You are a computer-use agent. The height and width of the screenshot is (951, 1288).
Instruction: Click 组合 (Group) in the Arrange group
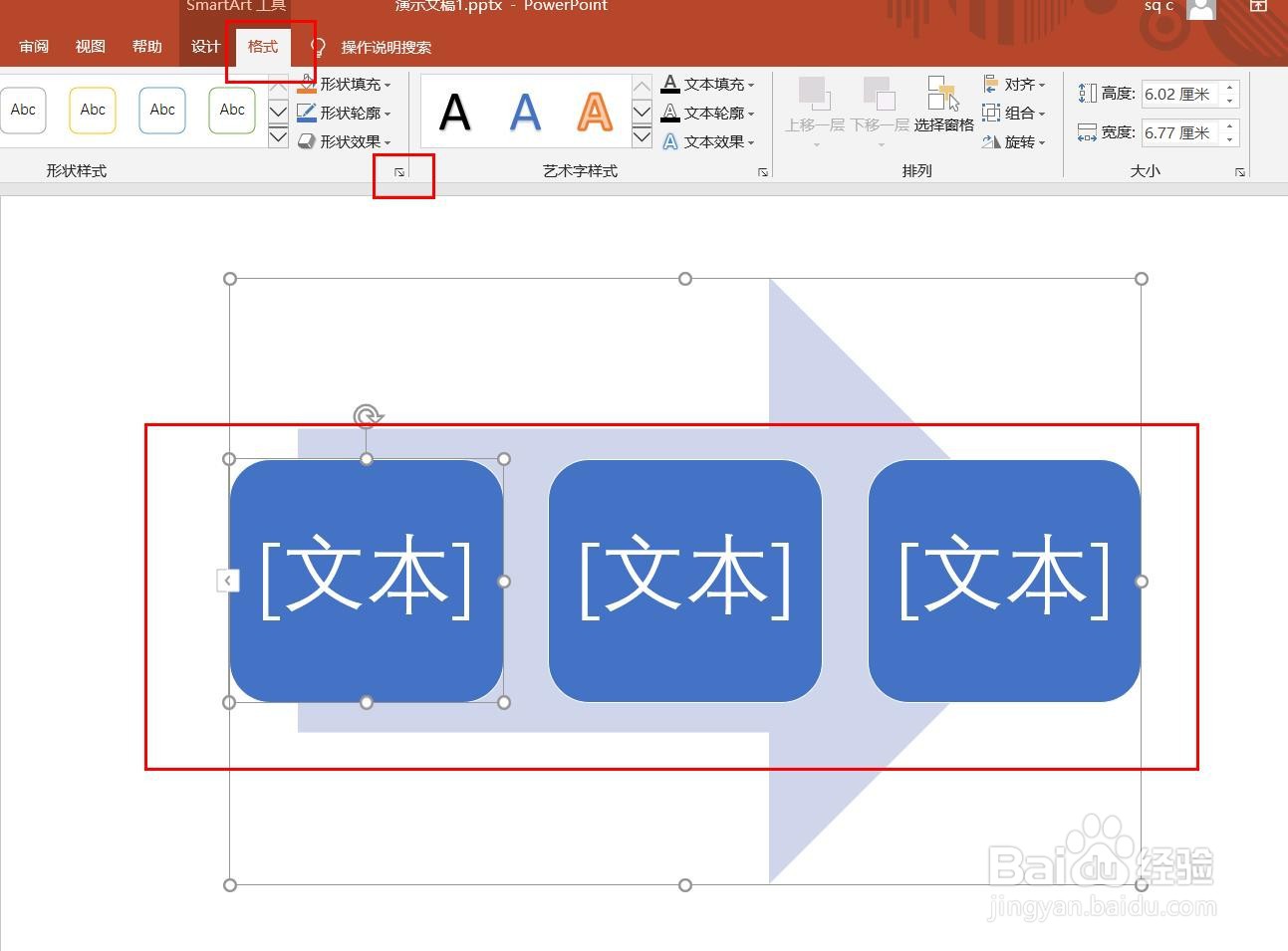click(1014, 113)
